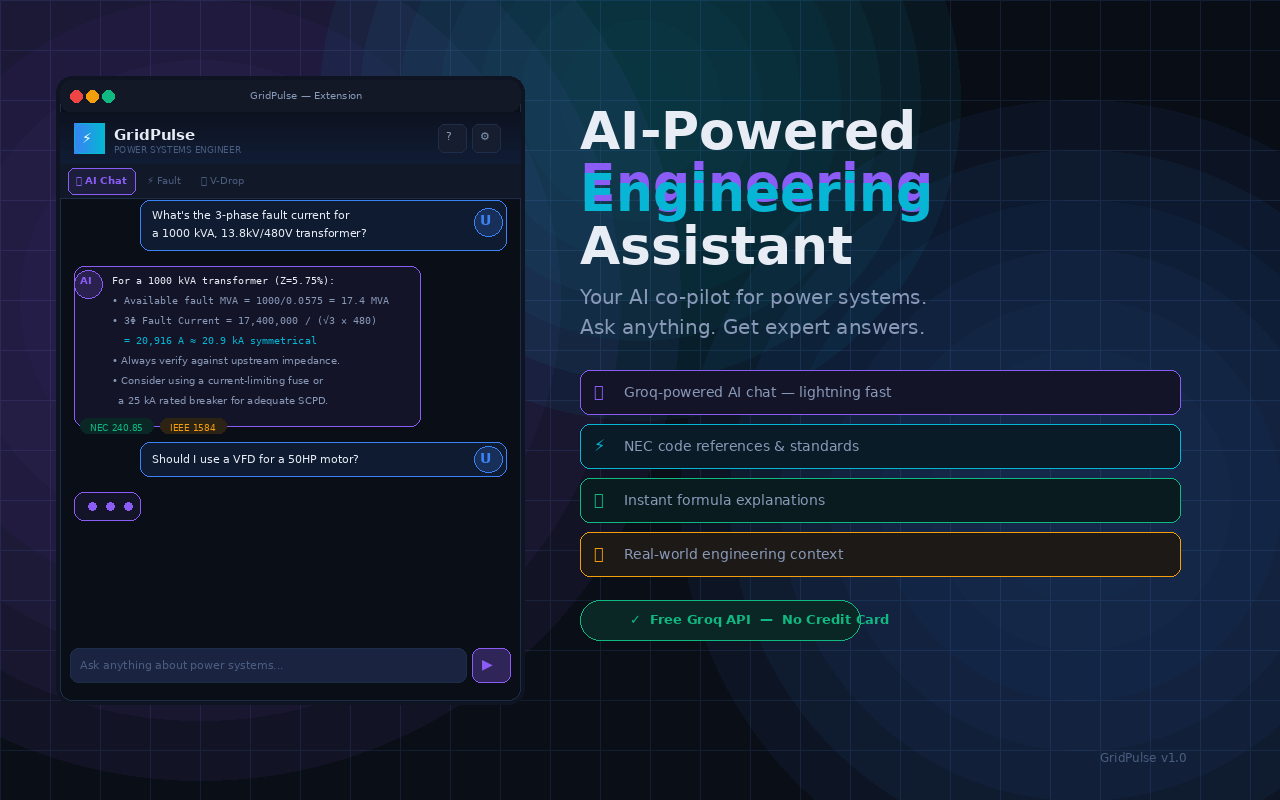
Task: Click the user avatar on fault current question
Action: click(x=488, y=222)
